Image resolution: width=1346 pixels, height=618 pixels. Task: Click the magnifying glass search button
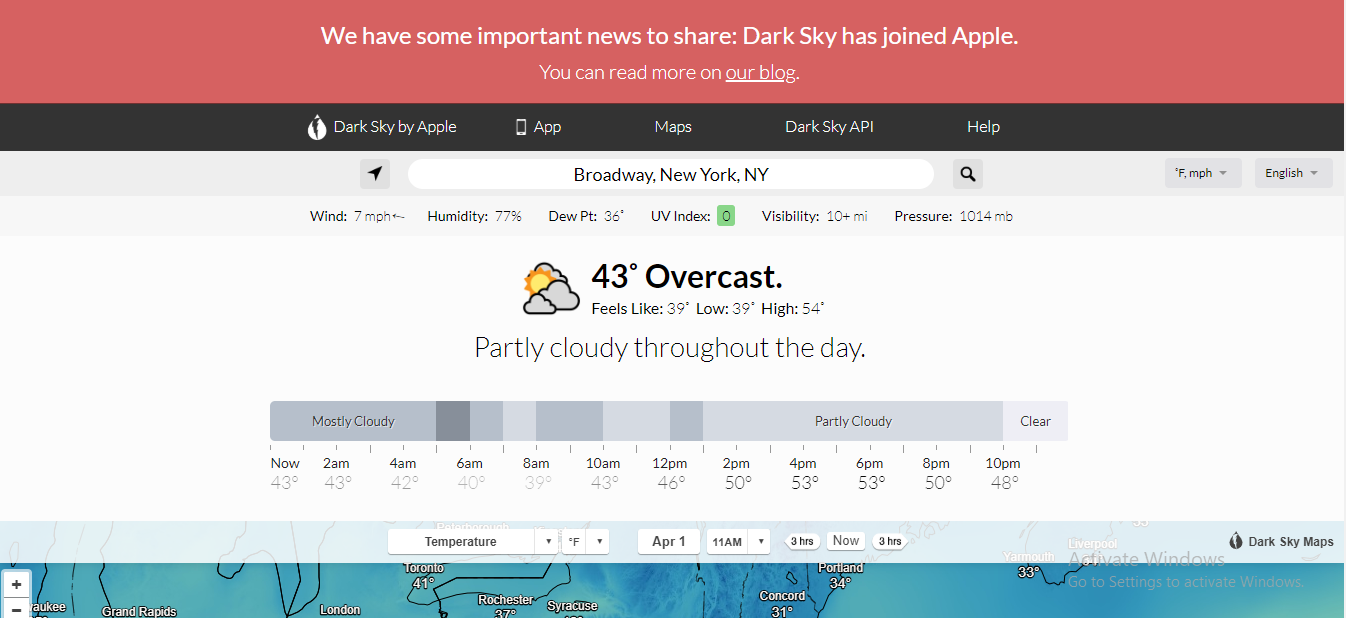tap(967, 174)
